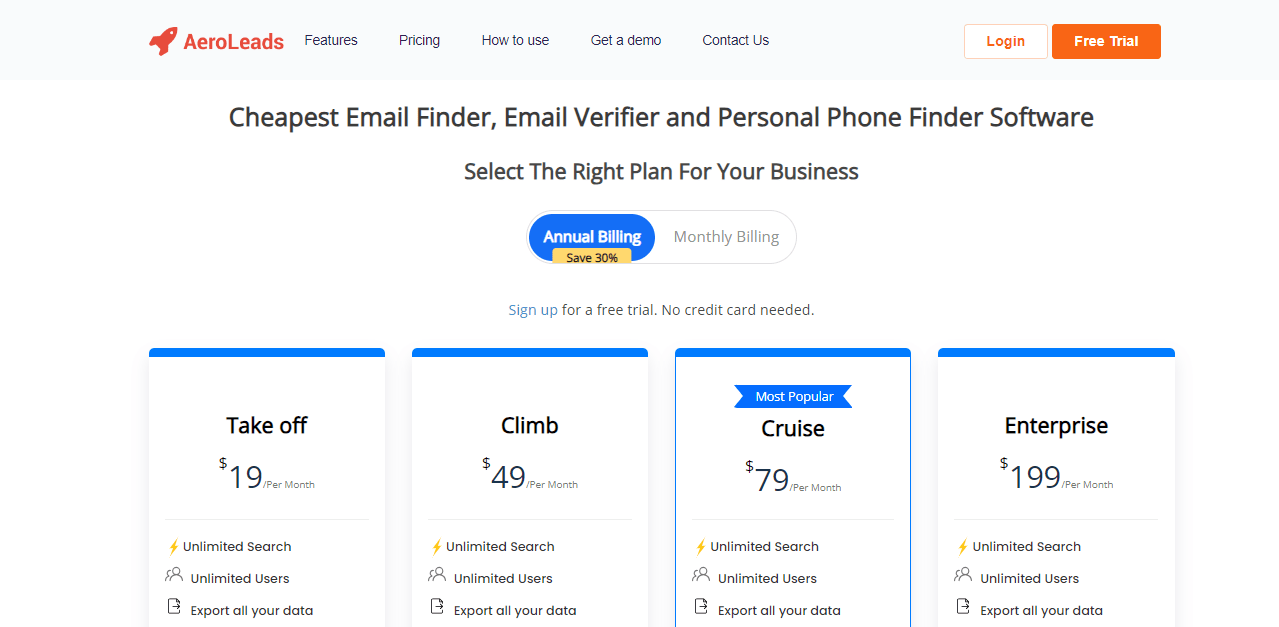Switch to Monthly Billing
Screen dimensions: 1279x627
coord(725,236)
